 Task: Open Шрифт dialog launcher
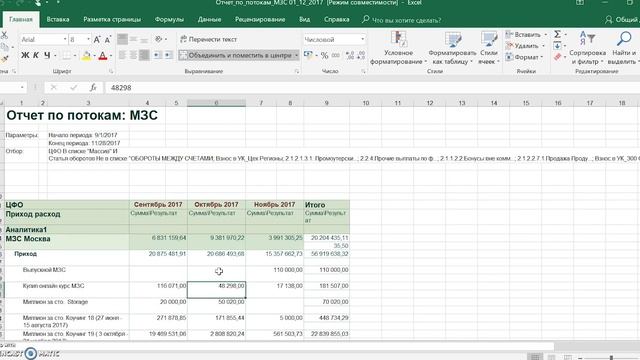(x=111, y=71)
